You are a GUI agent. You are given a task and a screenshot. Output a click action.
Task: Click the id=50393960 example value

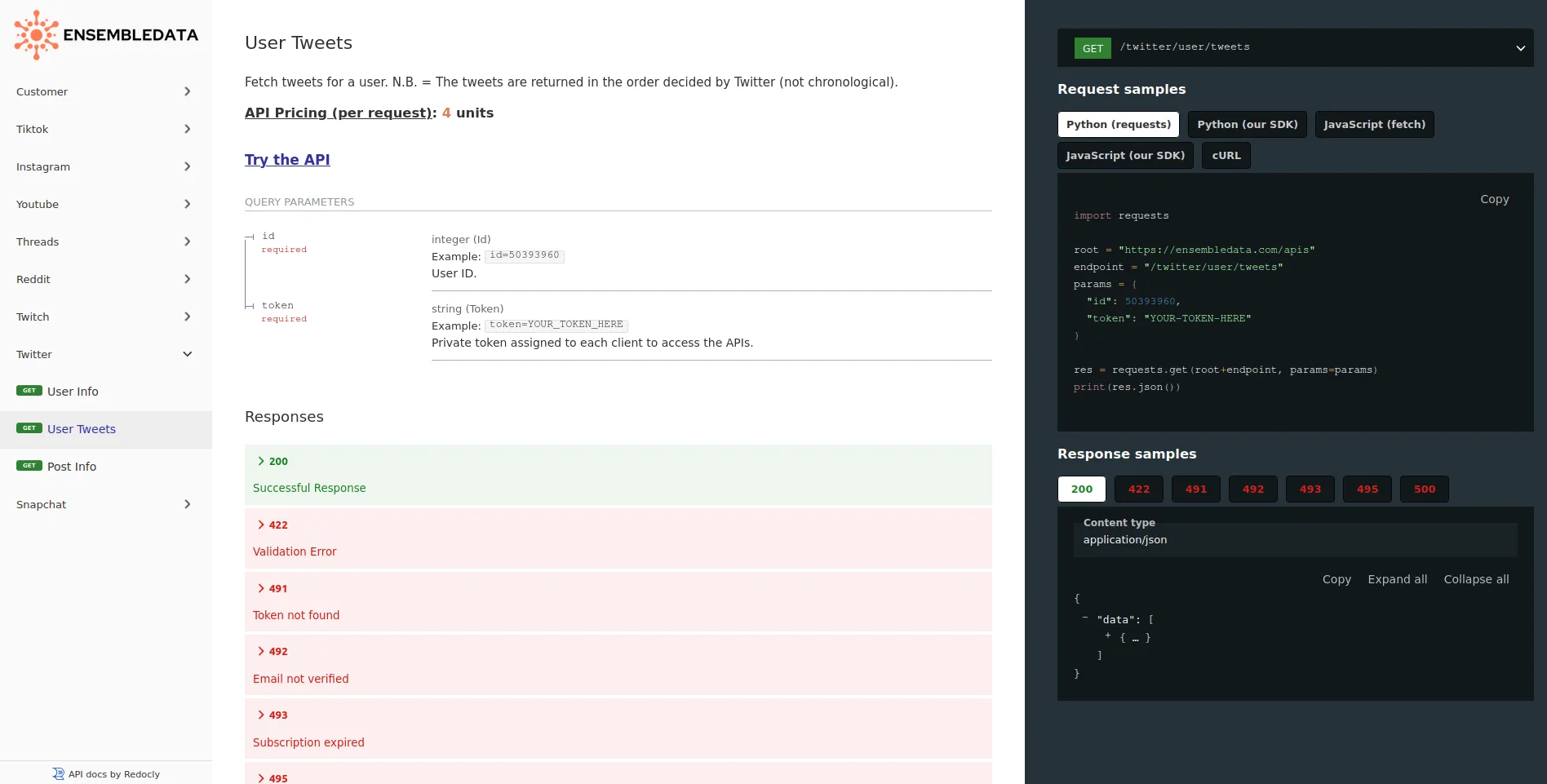tap(524, 255)
